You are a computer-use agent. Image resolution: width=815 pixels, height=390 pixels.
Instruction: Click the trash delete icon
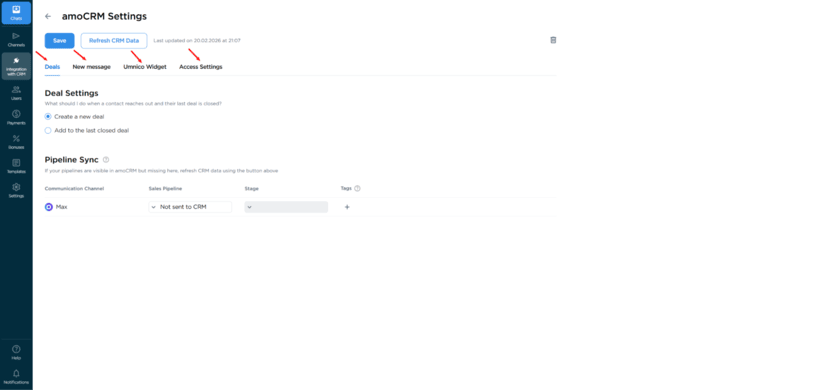click(x=553, y=40)
